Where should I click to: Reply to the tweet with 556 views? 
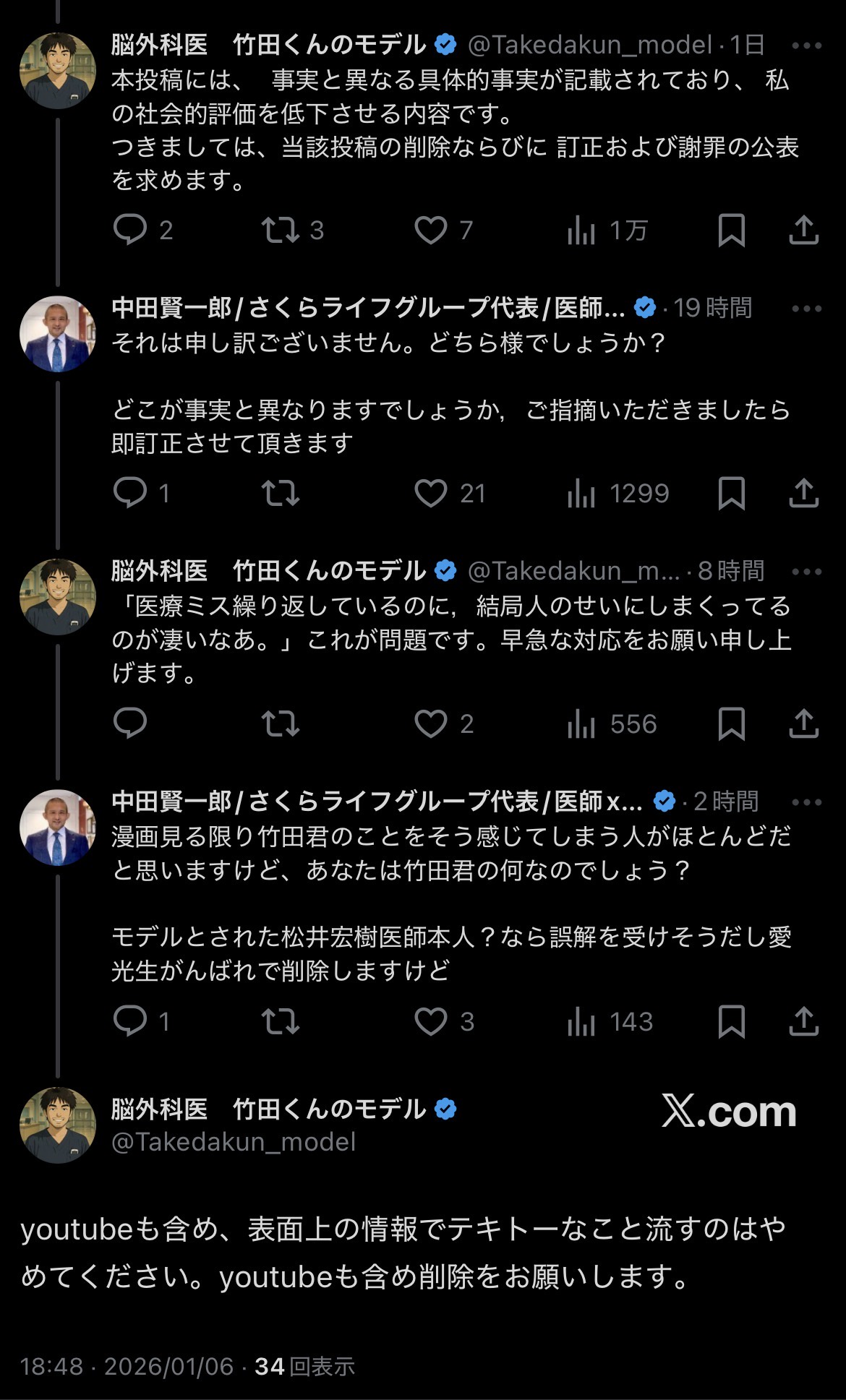tap(131, 723)
